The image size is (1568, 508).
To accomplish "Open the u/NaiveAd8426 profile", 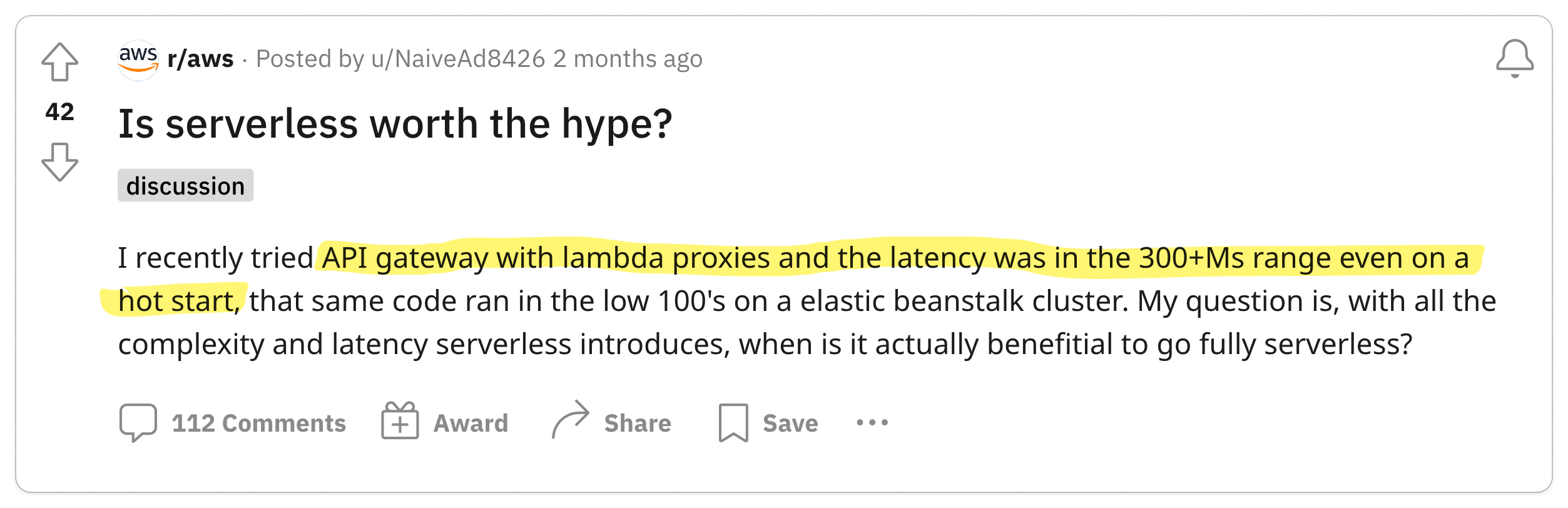I will [459, 59].
